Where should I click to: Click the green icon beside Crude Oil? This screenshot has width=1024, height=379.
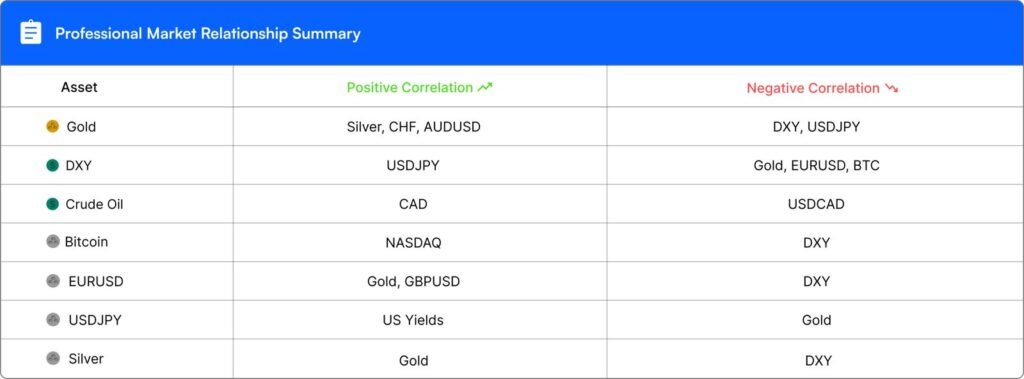[x=53, y=205]
